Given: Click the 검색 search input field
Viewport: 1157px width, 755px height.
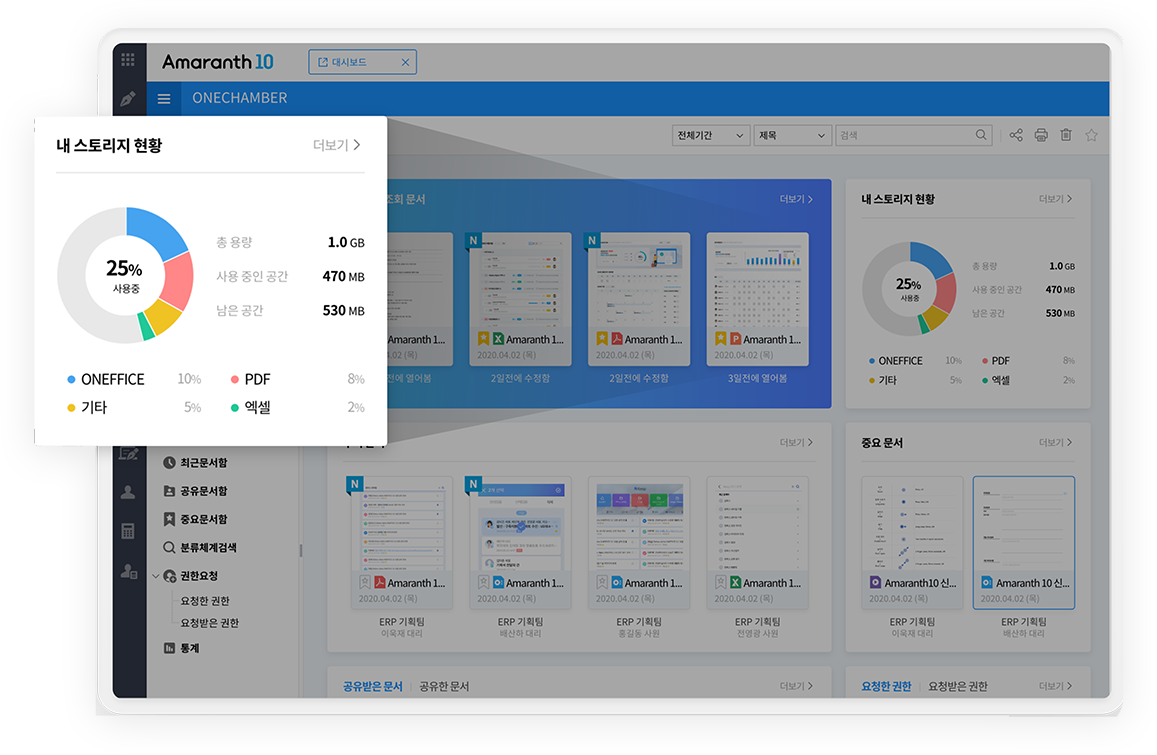Looking at the screenshot, I should coord(903,135).
